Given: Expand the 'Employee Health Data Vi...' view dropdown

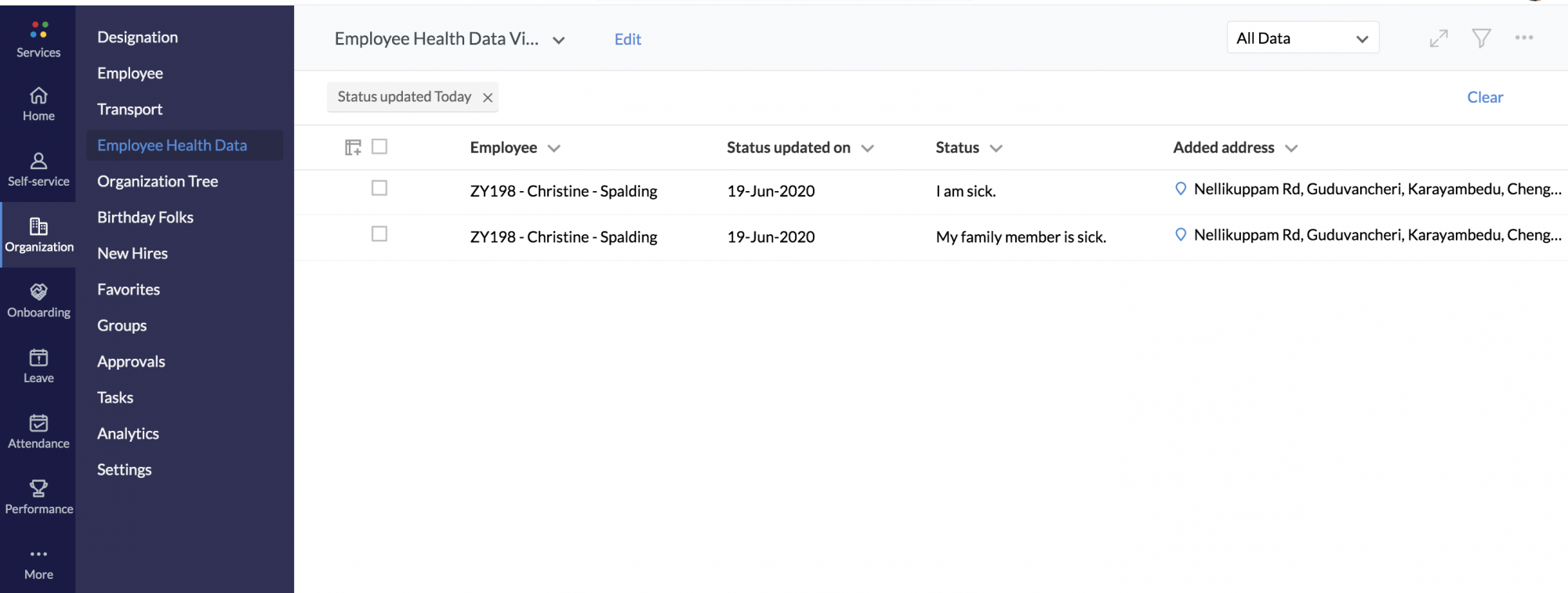Looking at the screenshot, I should [559, 40].
